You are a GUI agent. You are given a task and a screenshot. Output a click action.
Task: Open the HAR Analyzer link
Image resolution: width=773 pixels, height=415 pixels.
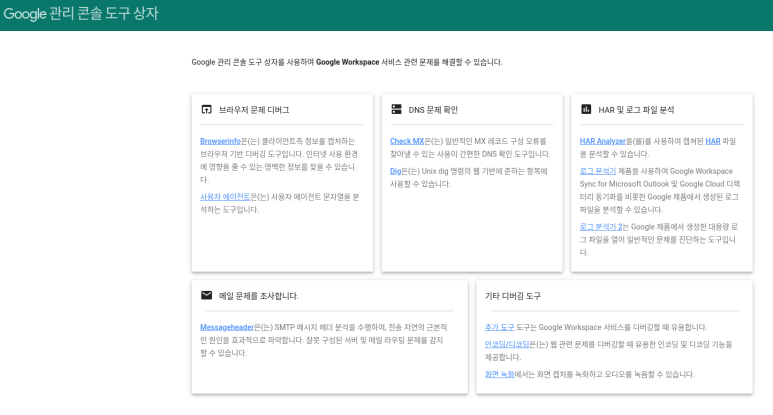[x=602, y=141]
